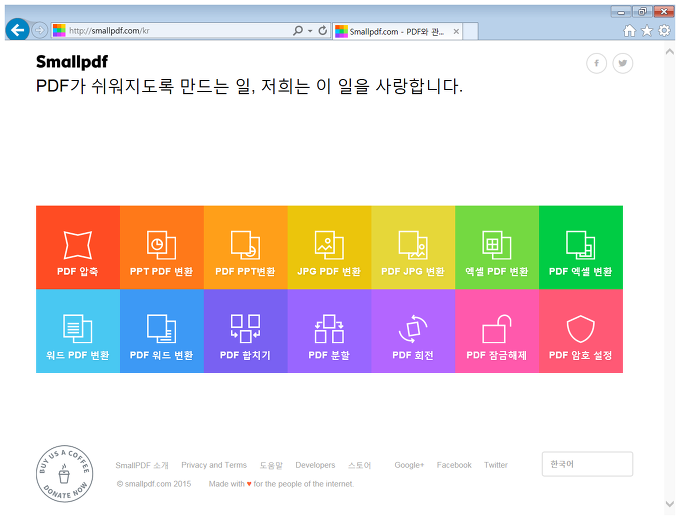Open the SmallPDF 소개 footer link
This screenshot has width=680, height=520.
pos(142,465)
